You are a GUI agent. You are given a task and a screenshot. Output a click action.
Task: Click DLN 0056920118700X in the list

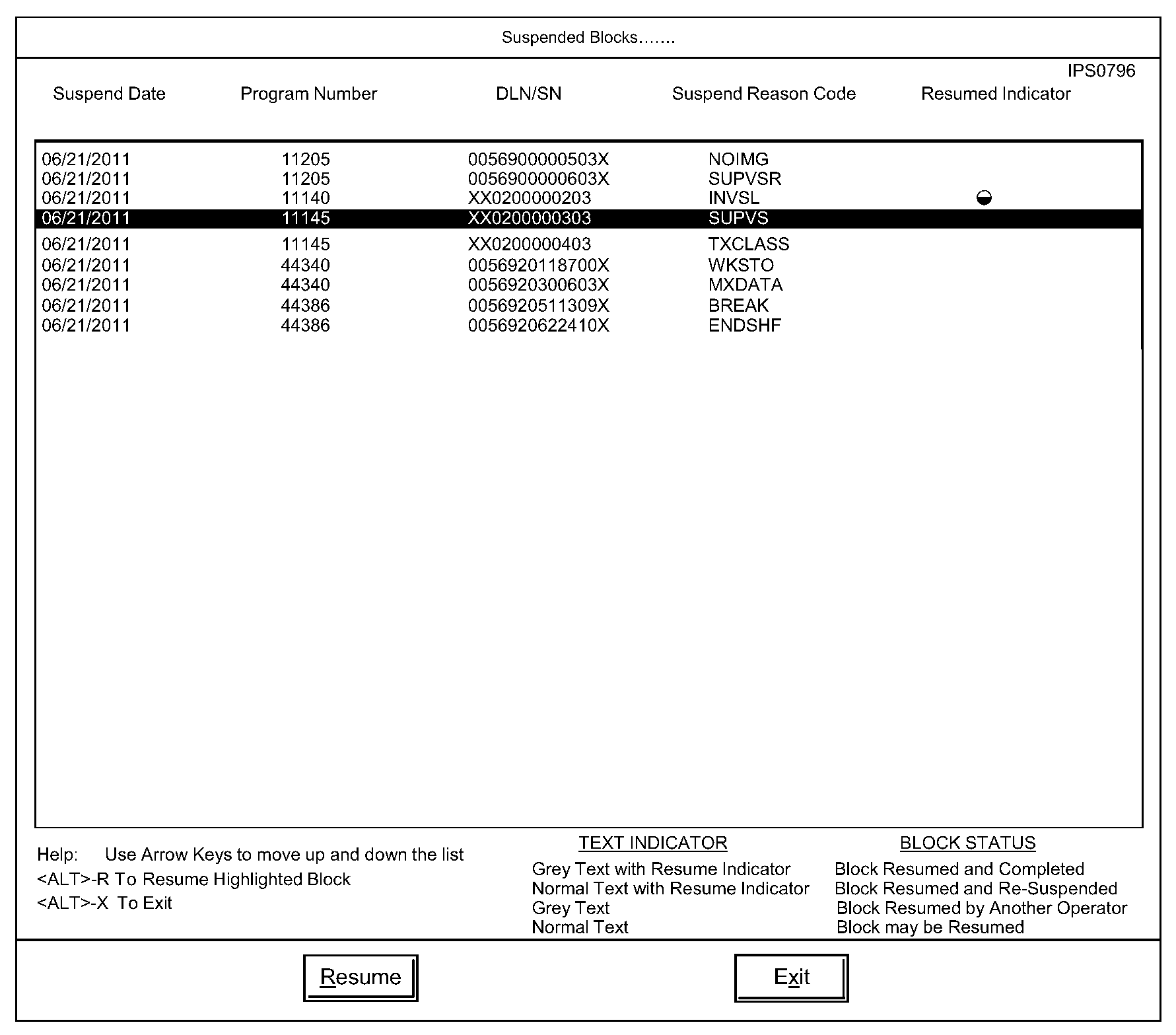pos(538,266)
